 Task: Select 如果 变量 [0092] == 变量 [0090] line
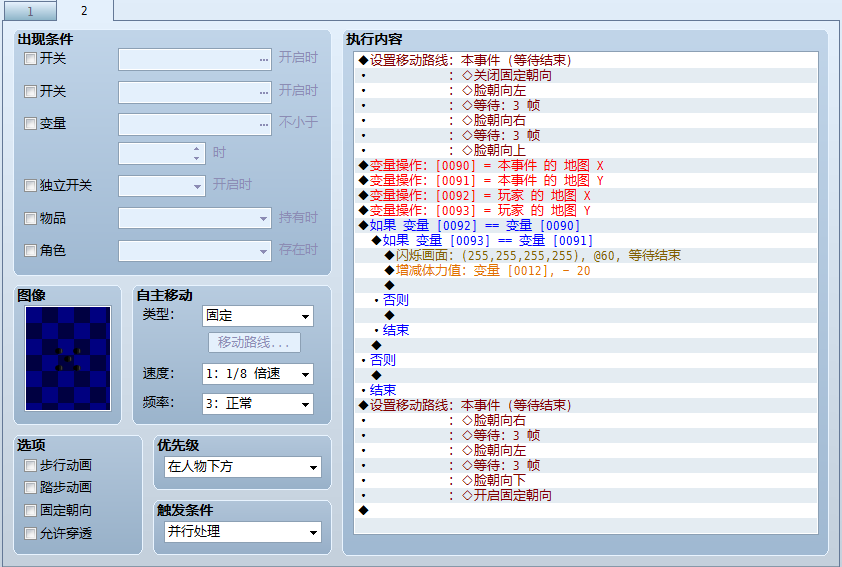coord(586,226)
